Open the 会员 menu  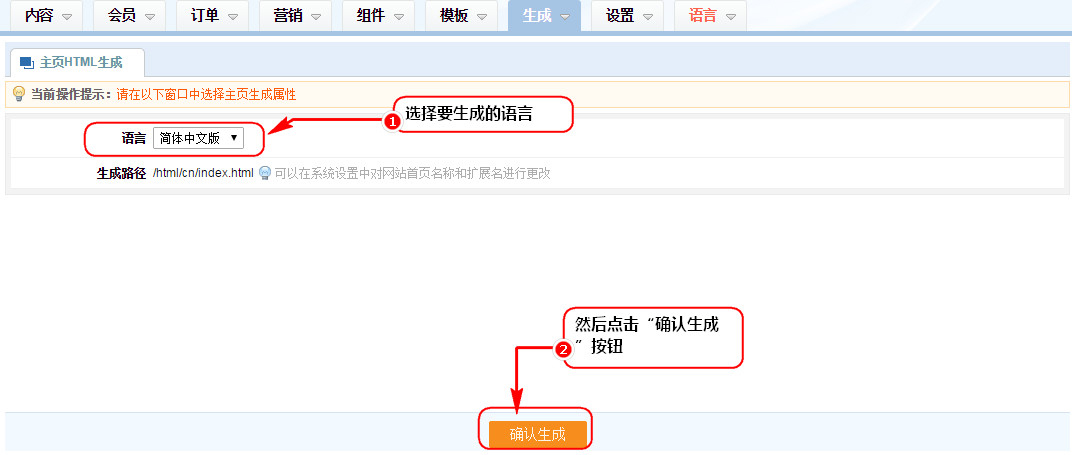(x=122, y=16)
